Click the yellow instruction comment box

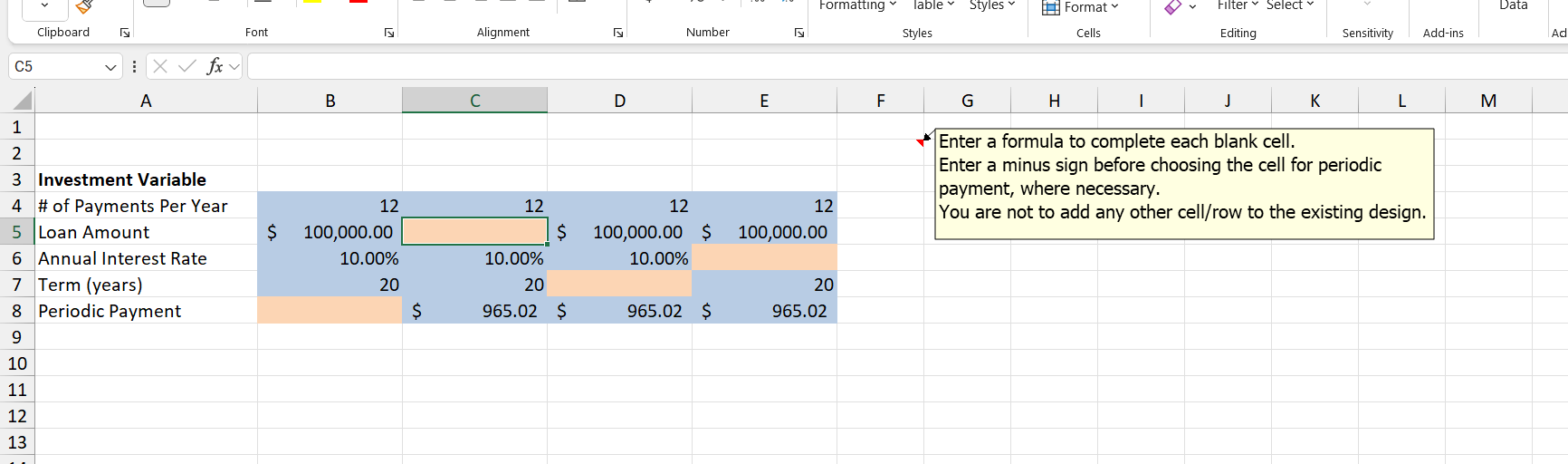pyautogui.click(x=1184, y=184)
